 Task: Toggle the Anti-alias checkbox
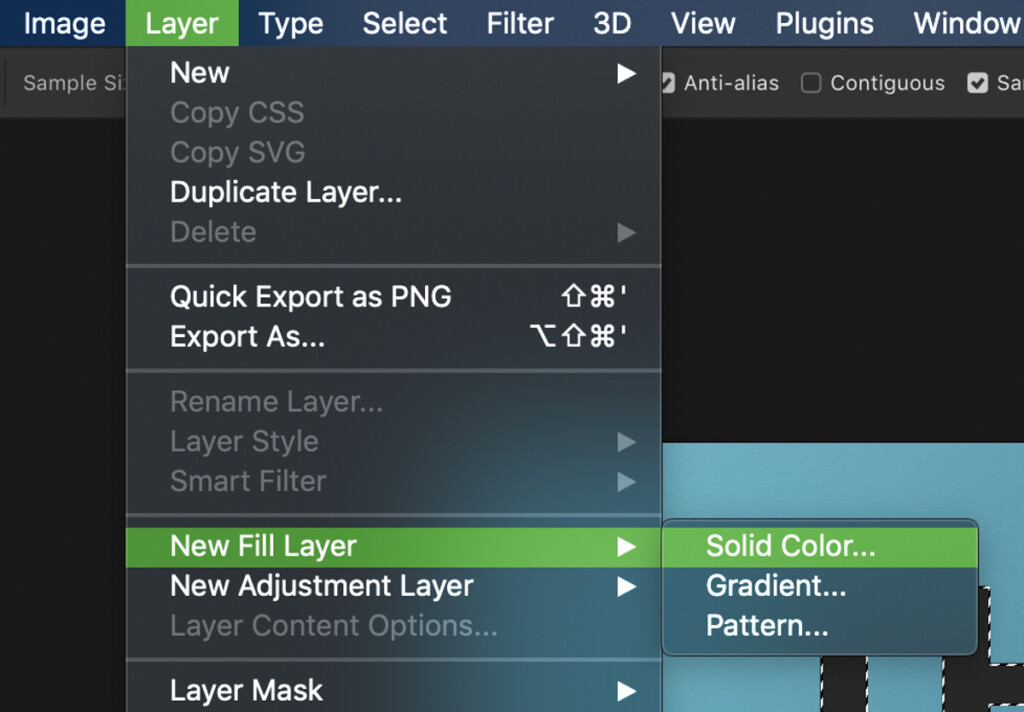[667, 84]
